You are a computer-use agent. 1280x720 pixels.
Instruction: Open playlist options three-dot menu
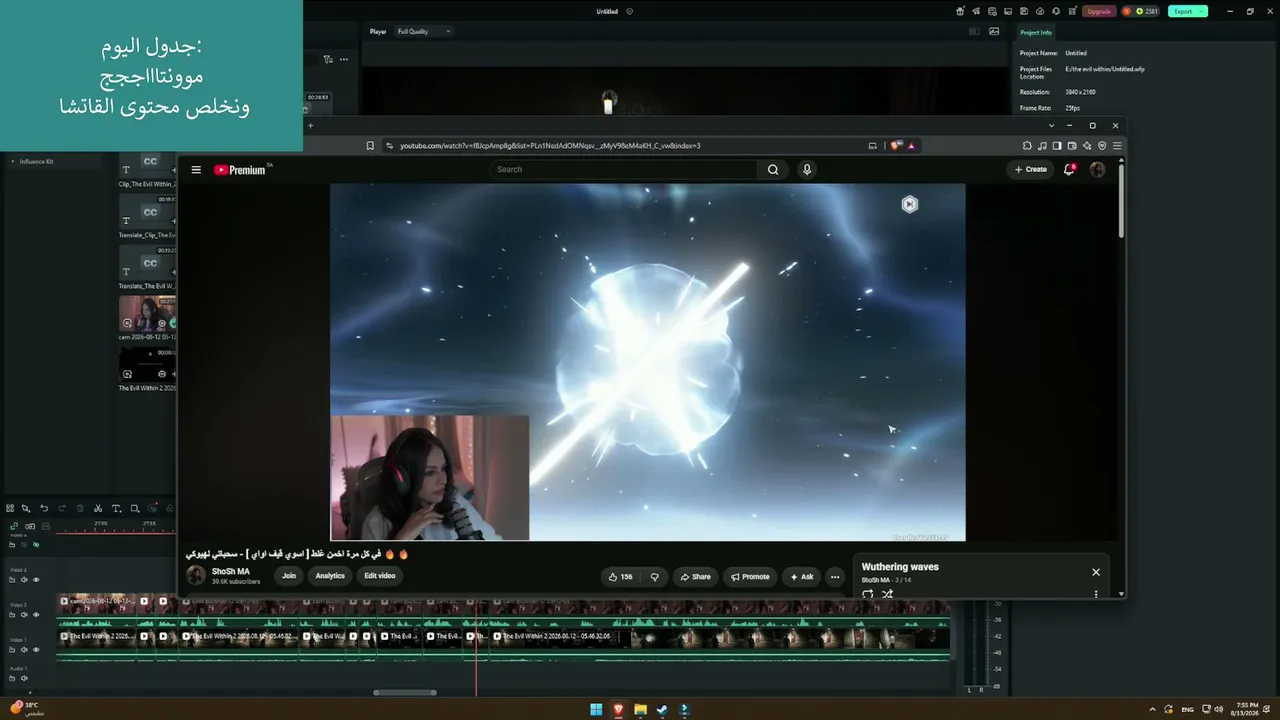click(x=1096, y=594)
